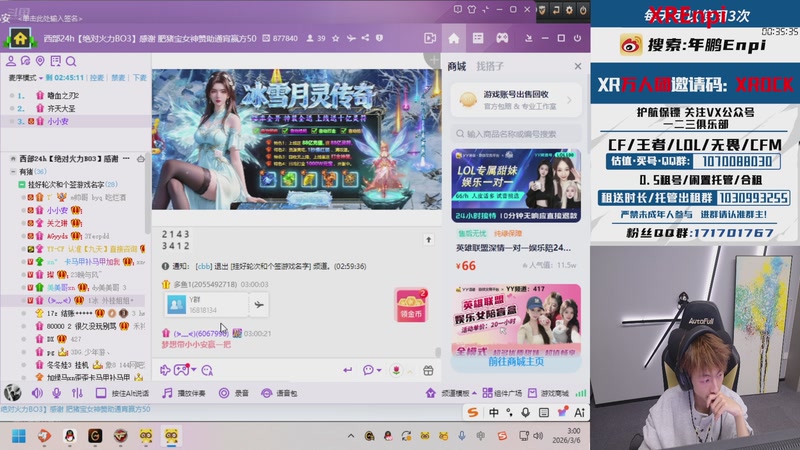Image resolution: width=800 pixels, height=450 pixels.
Task: Click the feedback message icon on top bar
Action: (x=458, y=10)
